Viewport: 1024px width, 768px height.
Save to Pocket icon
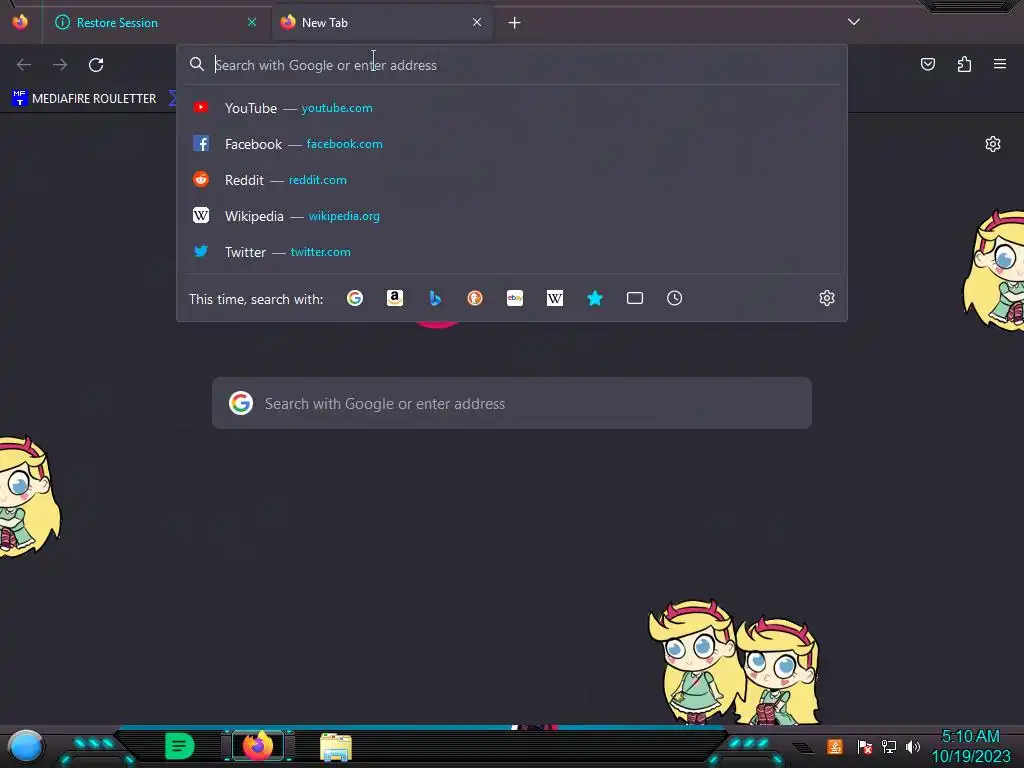point(928,64)
